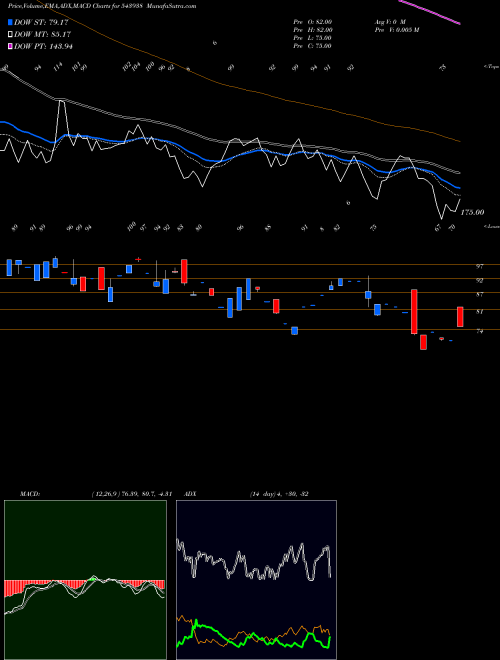Click the 92 price level label
The image size is (500, 660).
point(479,280)
